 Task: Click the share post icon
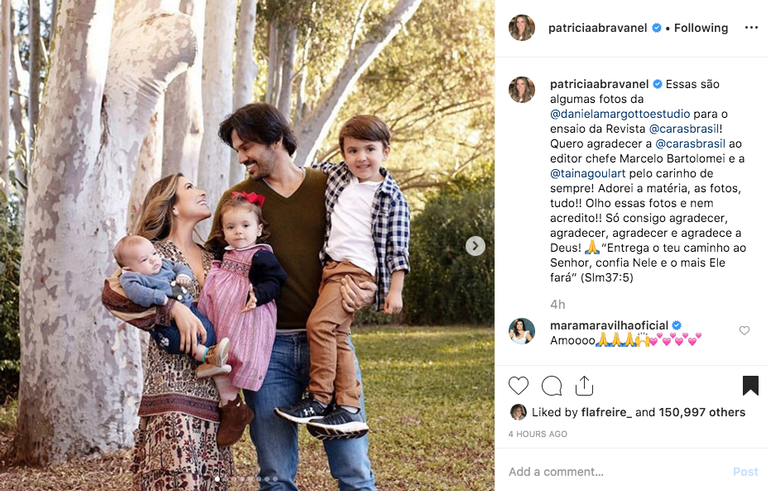click(584, 386)
